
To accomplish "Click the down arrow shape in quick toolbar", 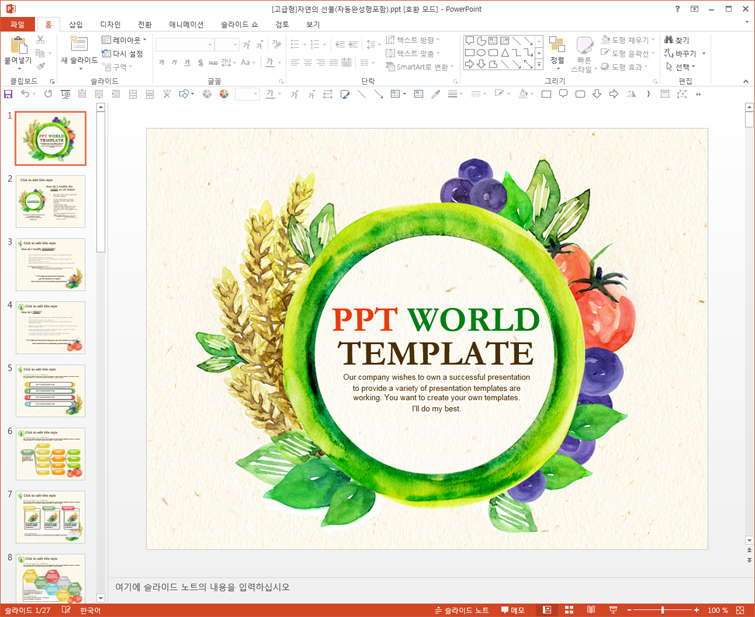I will (597, 94).
